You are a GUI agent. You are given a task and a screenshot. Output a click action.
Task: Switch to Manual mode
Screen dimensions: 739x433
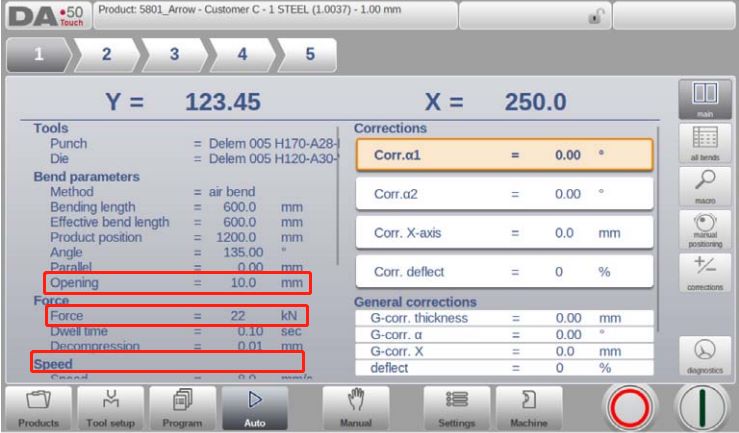356,408
